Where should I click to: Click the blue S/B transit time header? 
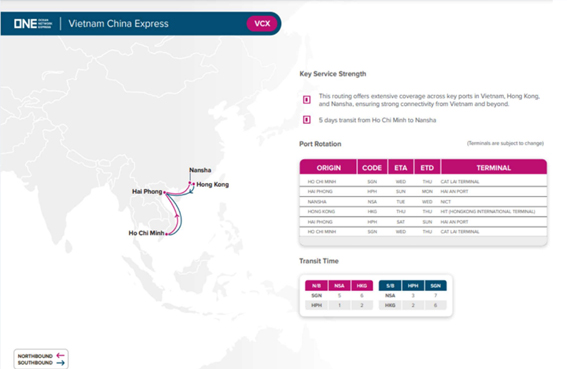(390, 285)
